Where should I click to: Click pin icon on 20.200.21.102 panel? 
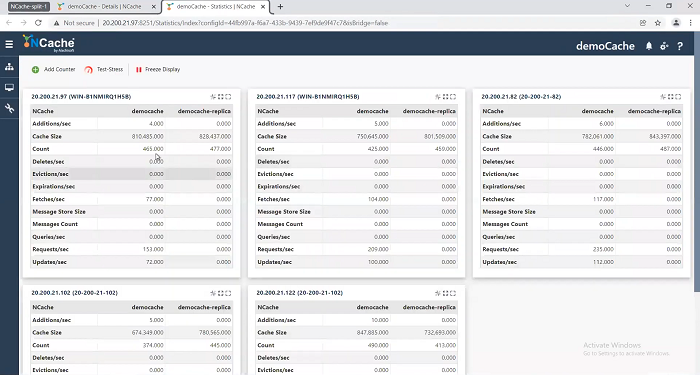(x=213, y=293)
